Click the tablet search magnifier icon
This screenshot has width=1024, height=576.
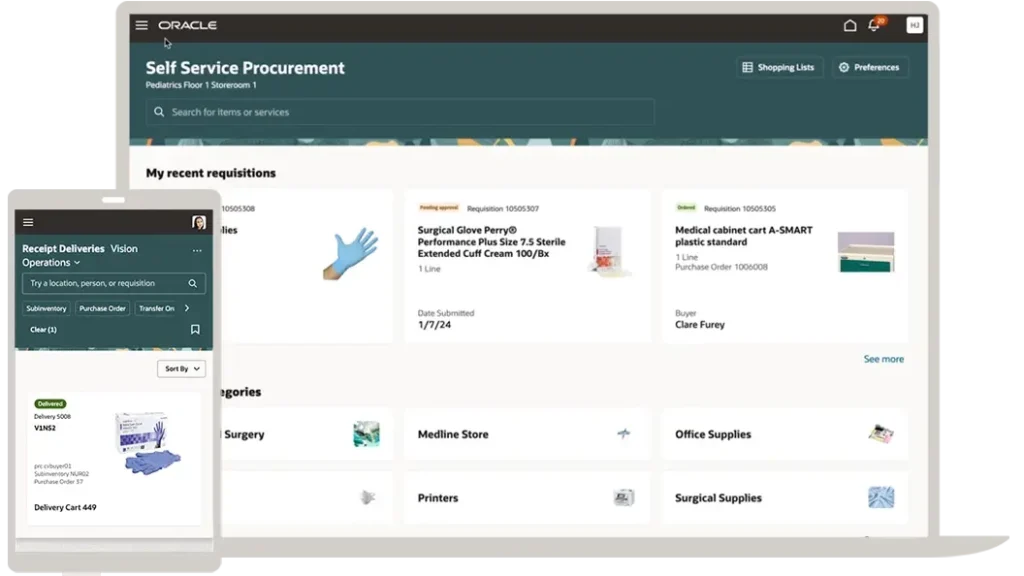(x=193, y=283)
